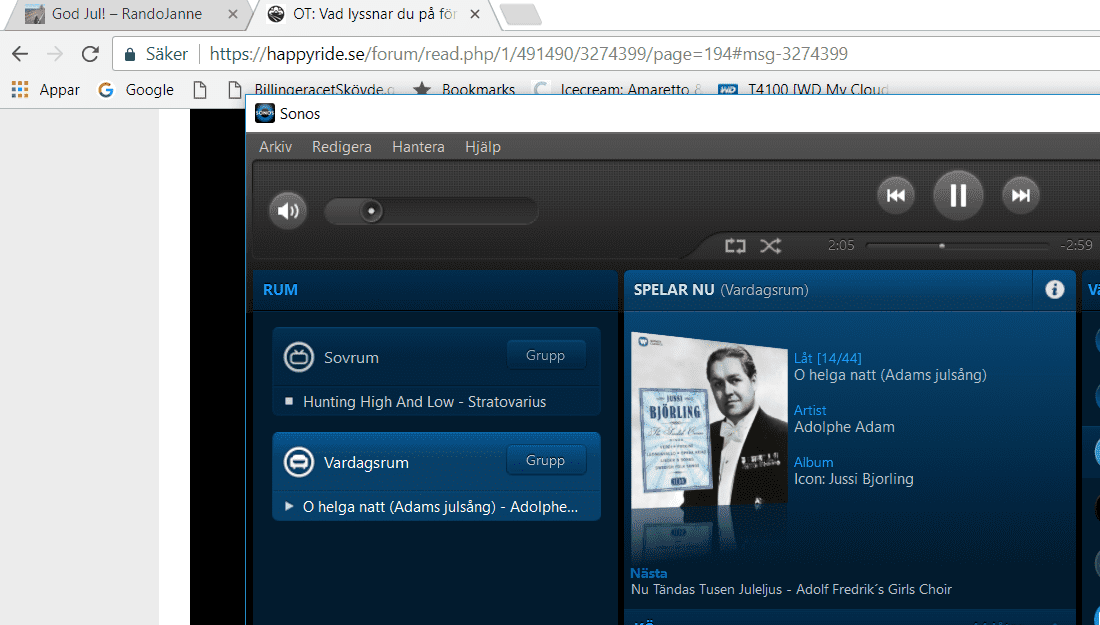The height and width of the screenshot is (625, 1100).
Task: Open the Hantera menu
Action: [x=418, y=147]
